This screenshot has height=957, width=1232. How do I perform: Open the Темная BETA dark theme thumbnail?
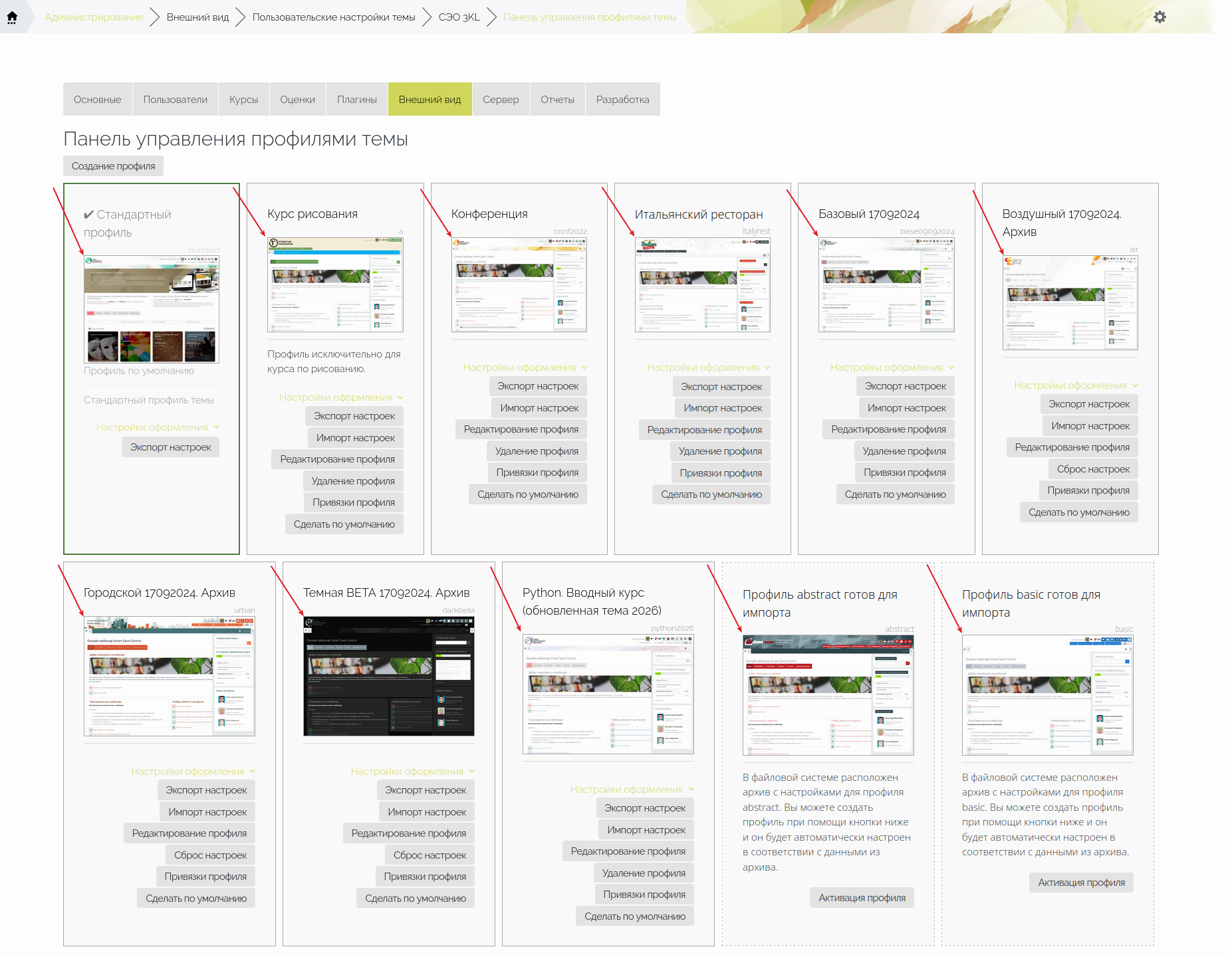click(389, 676)
